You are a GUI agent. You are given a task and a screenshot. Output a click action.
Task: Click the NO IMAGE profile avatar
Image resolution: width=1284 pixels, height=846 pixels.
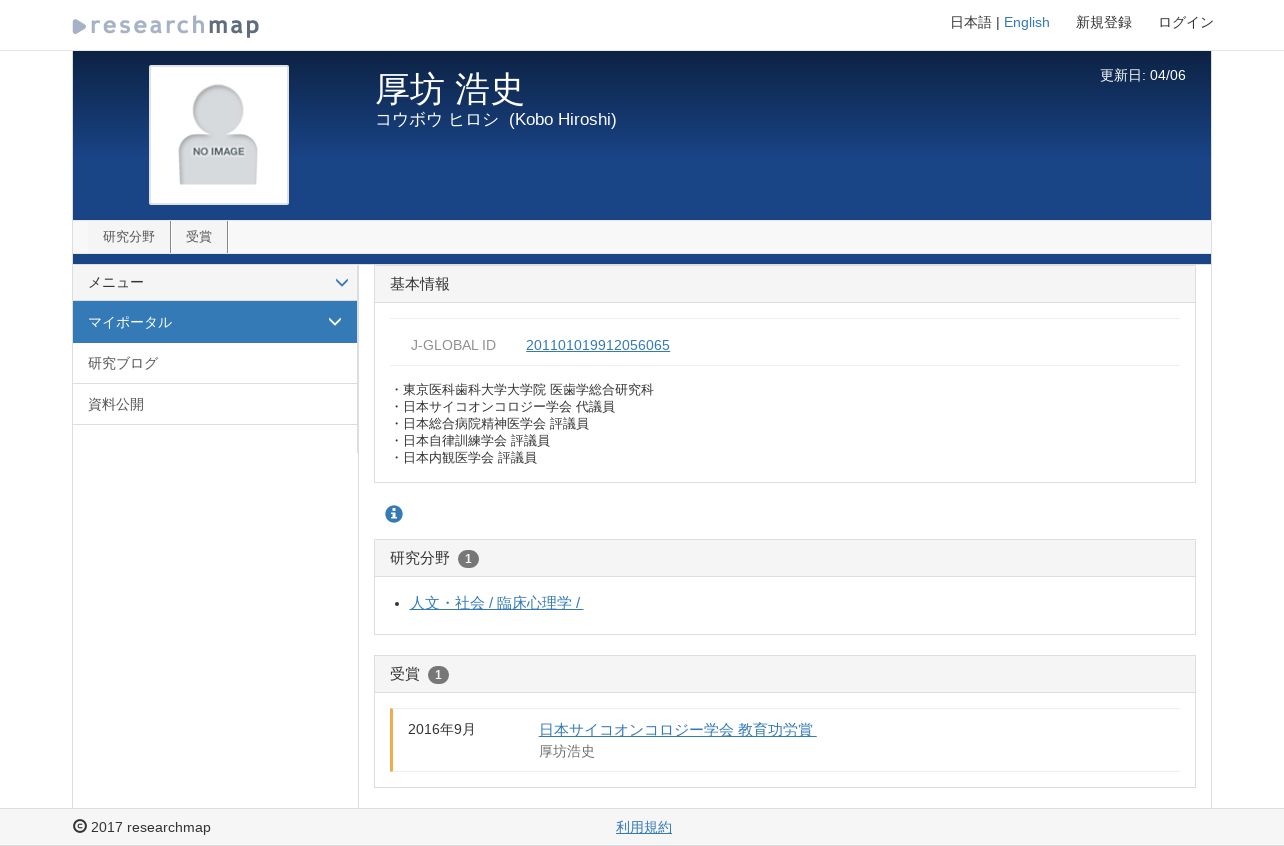click(x=219, y=135)
